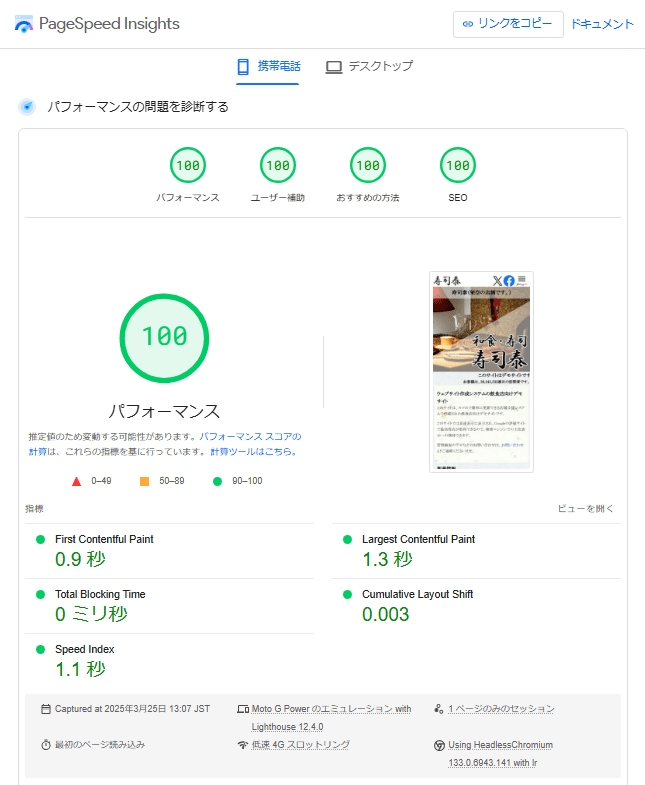Open the ドキュメント link
This screenshot has height=785, width=645.
tap(602, 24)
